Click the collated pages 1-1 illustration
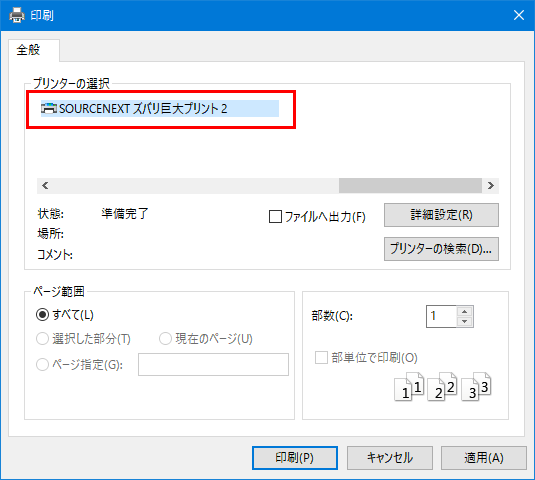Image resolution: width=535 pixels, height=480 pixels. pos(409,387)
